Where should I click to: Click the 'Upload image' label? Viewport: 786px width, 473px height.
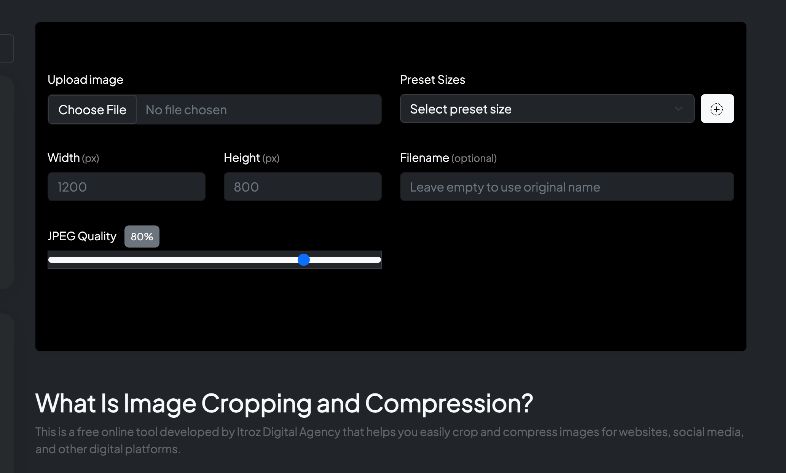point(86,80)
